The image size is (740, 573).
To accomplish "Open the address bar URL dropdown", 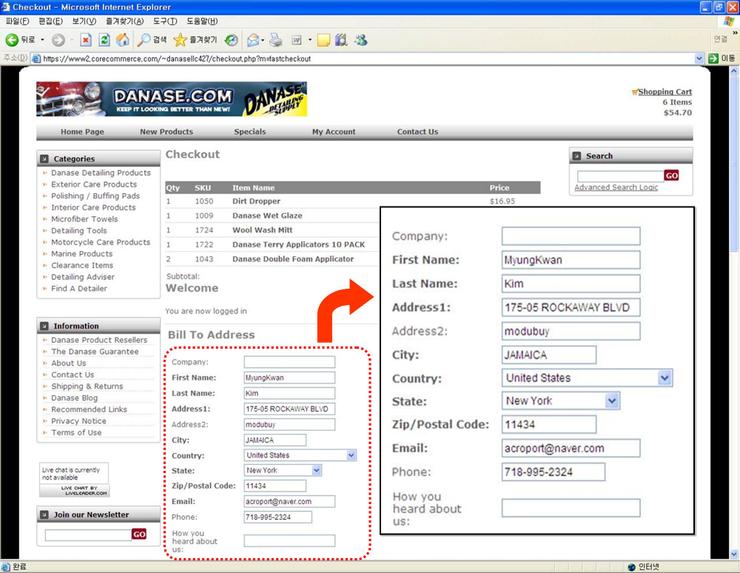I will pos(699,59).
